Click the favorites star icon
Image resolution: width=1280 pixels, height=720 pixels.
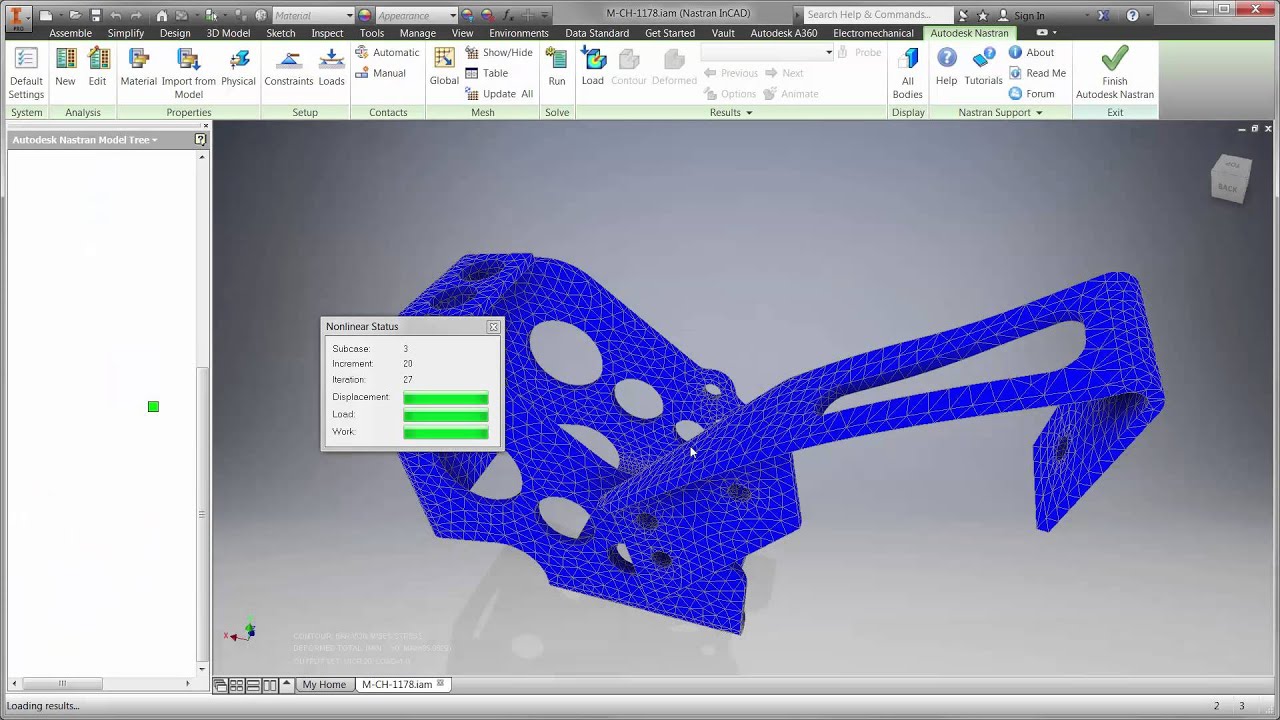[983, 15]
